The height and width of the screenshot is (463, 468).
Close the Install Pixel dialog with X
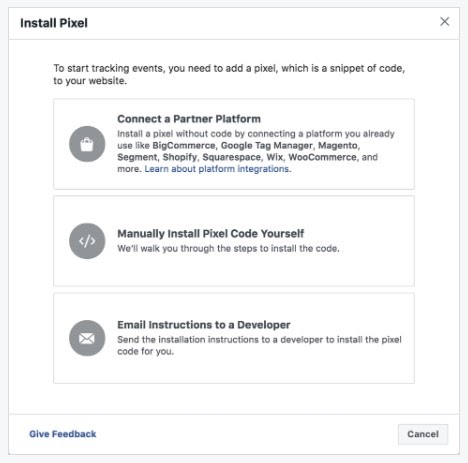444,22
